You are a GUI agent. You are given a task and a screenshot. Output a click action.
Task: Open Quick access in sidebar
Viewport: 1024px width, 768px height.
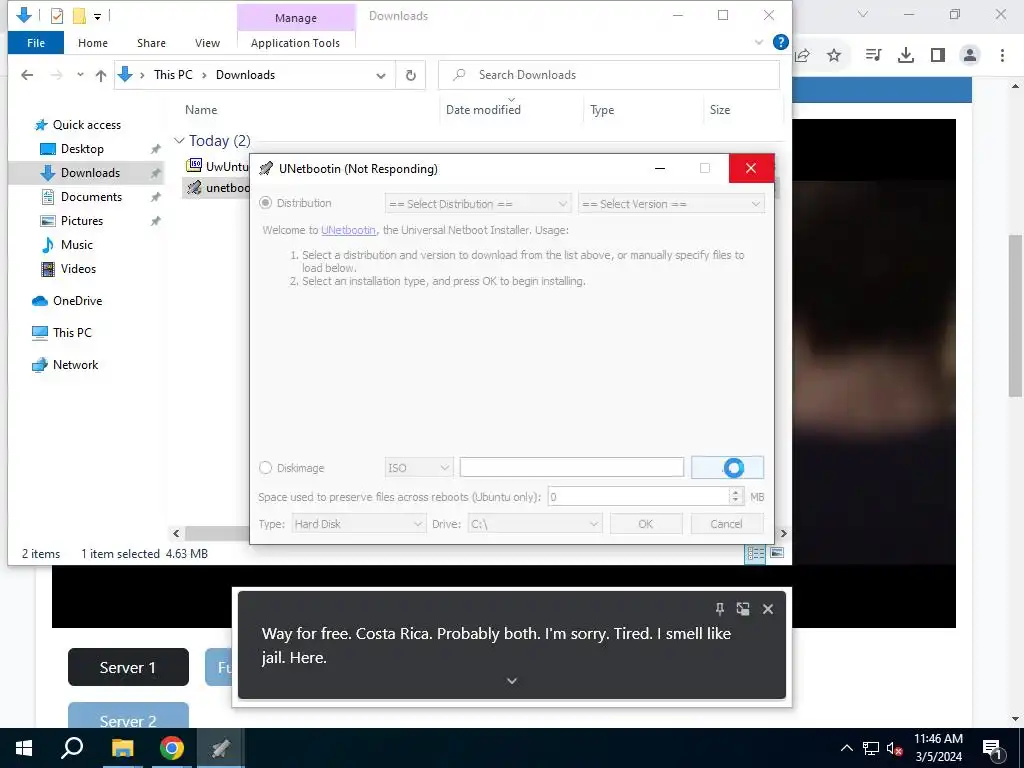click(86, 125)
